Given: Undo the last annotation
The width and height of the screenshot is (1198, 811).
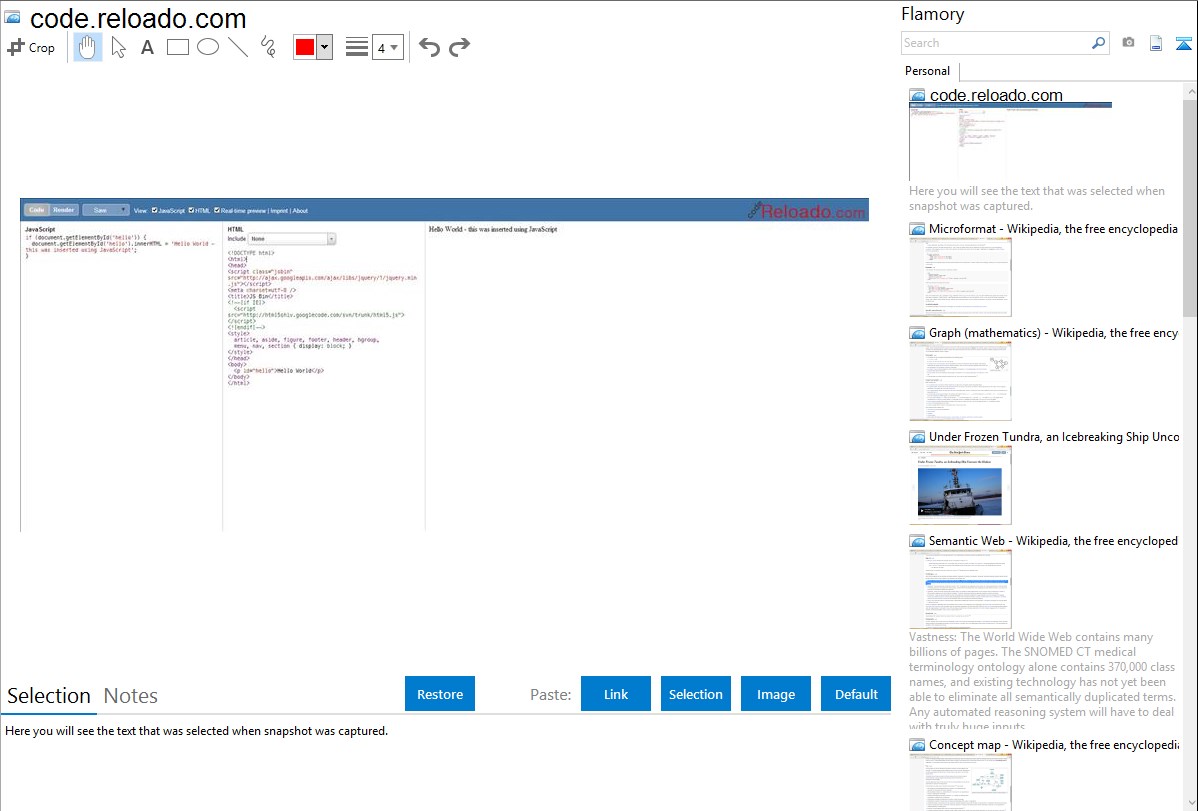Looking at the screenshot, I should coord(429,47).
